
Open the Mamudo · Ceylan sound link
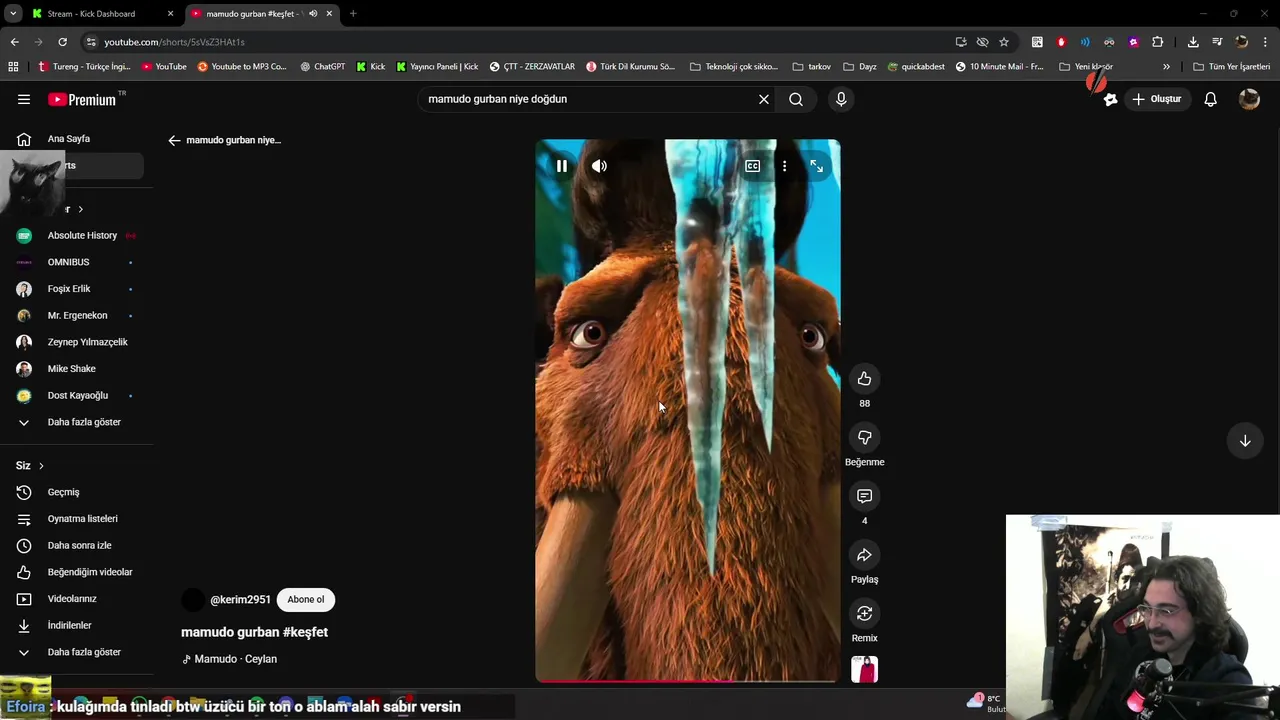235,659
